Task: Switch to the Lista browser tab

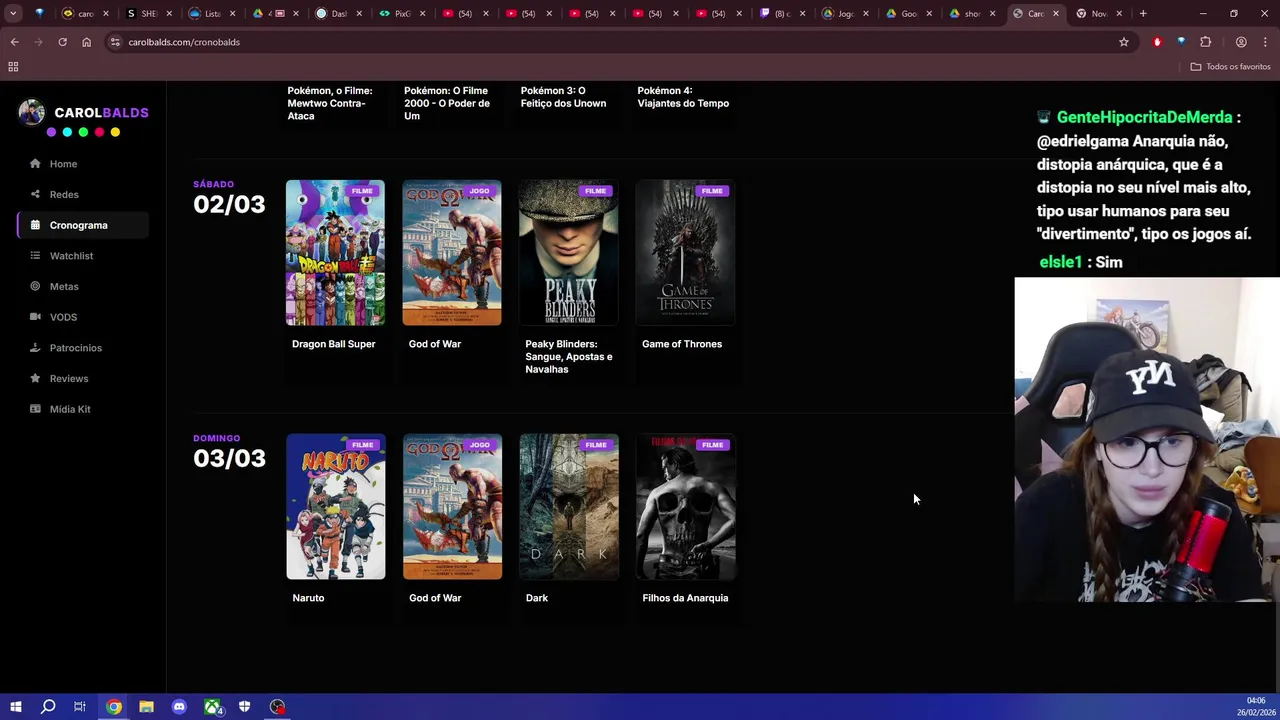Action: point(212,13)
